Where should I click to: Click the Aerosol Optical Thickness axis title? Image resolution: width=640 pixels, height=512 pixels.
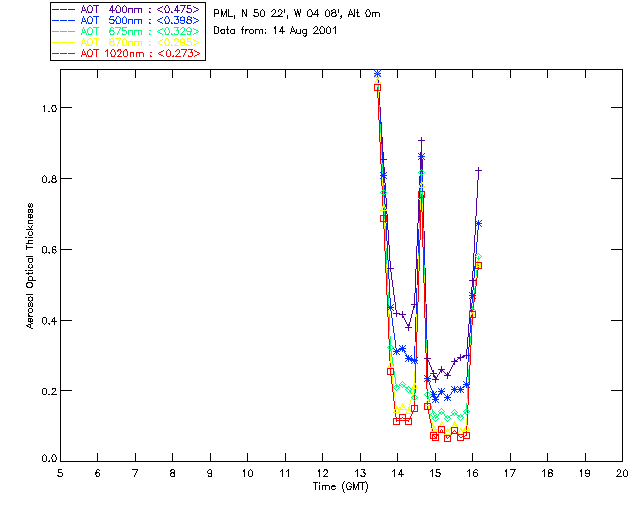[x=30, y=266]
